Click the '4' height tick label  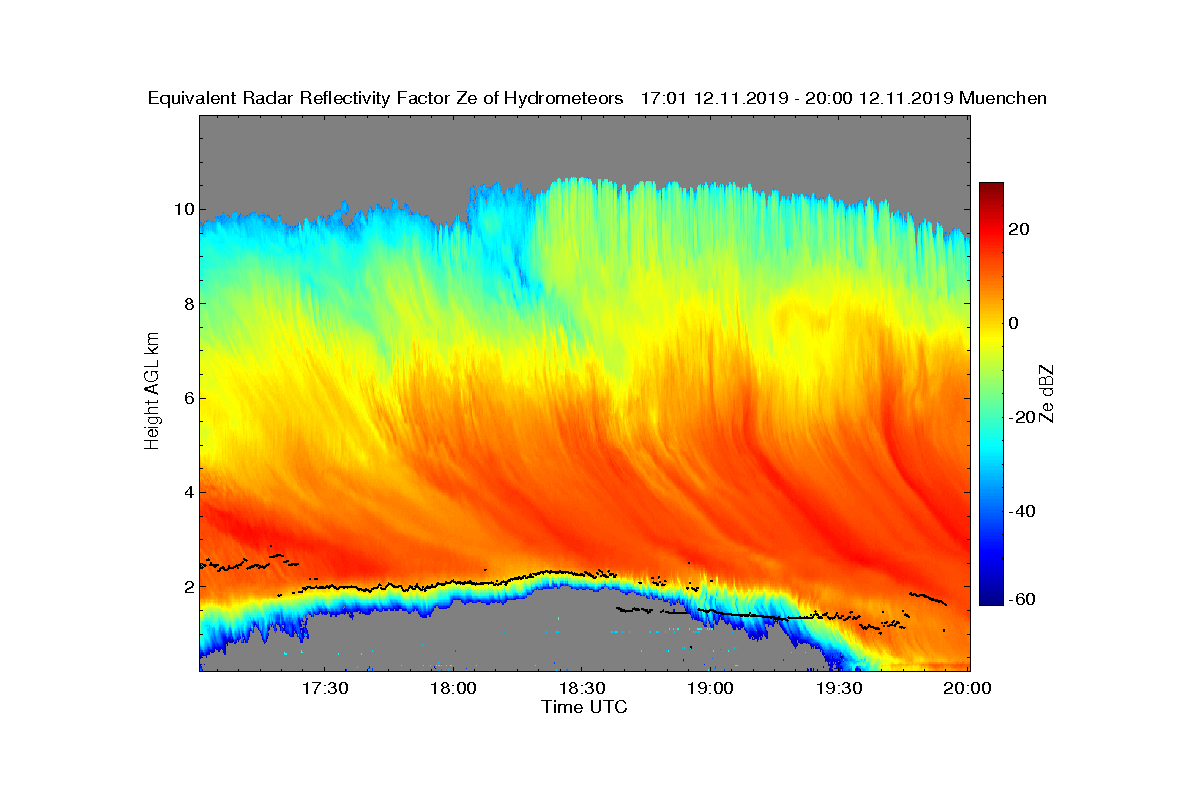[188, 492]
